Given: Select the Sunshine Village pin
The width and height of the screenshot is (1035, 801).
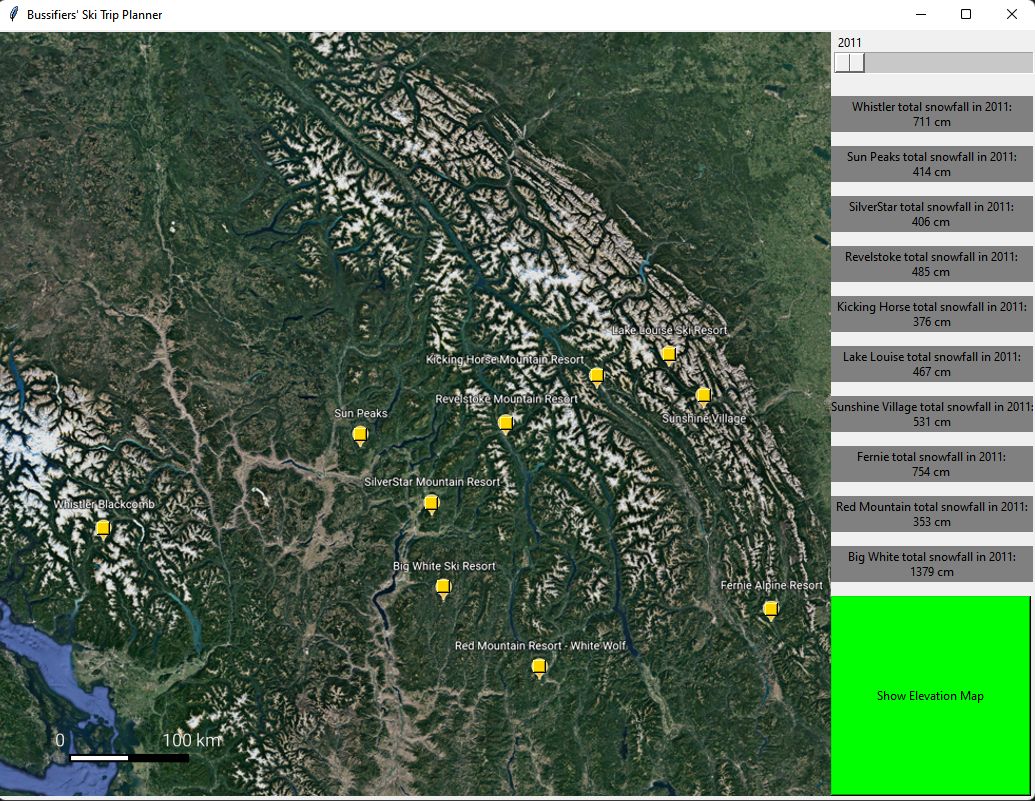Looking at the screenshot, I should click(703, 396).
